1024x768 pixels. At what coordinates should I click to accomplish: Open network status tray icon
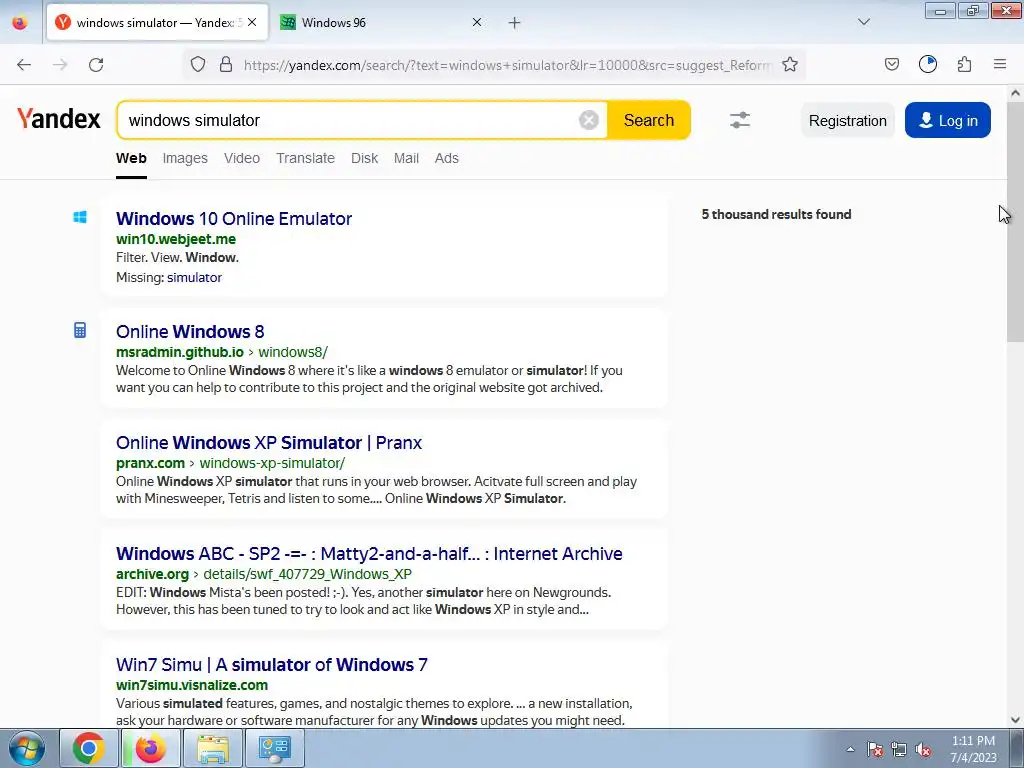point(899,749)
